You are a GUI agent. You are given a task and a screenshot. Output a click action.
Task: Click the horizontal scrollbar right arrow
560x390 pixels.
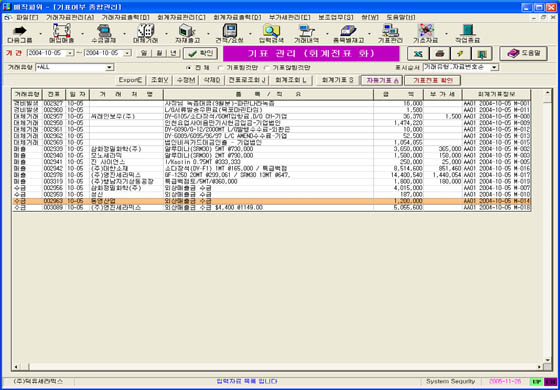(x=539, y=367)
